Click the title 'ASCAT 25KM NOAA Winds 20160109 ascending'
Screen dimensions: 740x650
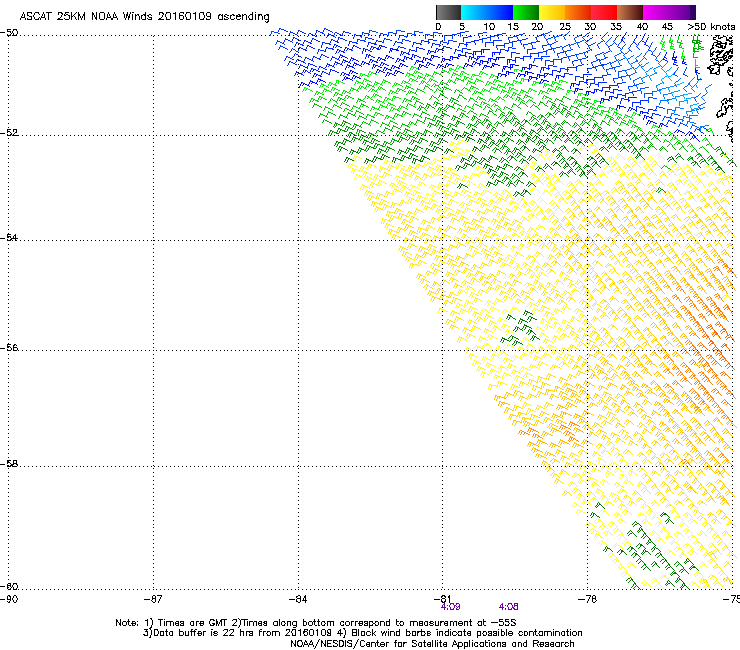click(144, 17)
